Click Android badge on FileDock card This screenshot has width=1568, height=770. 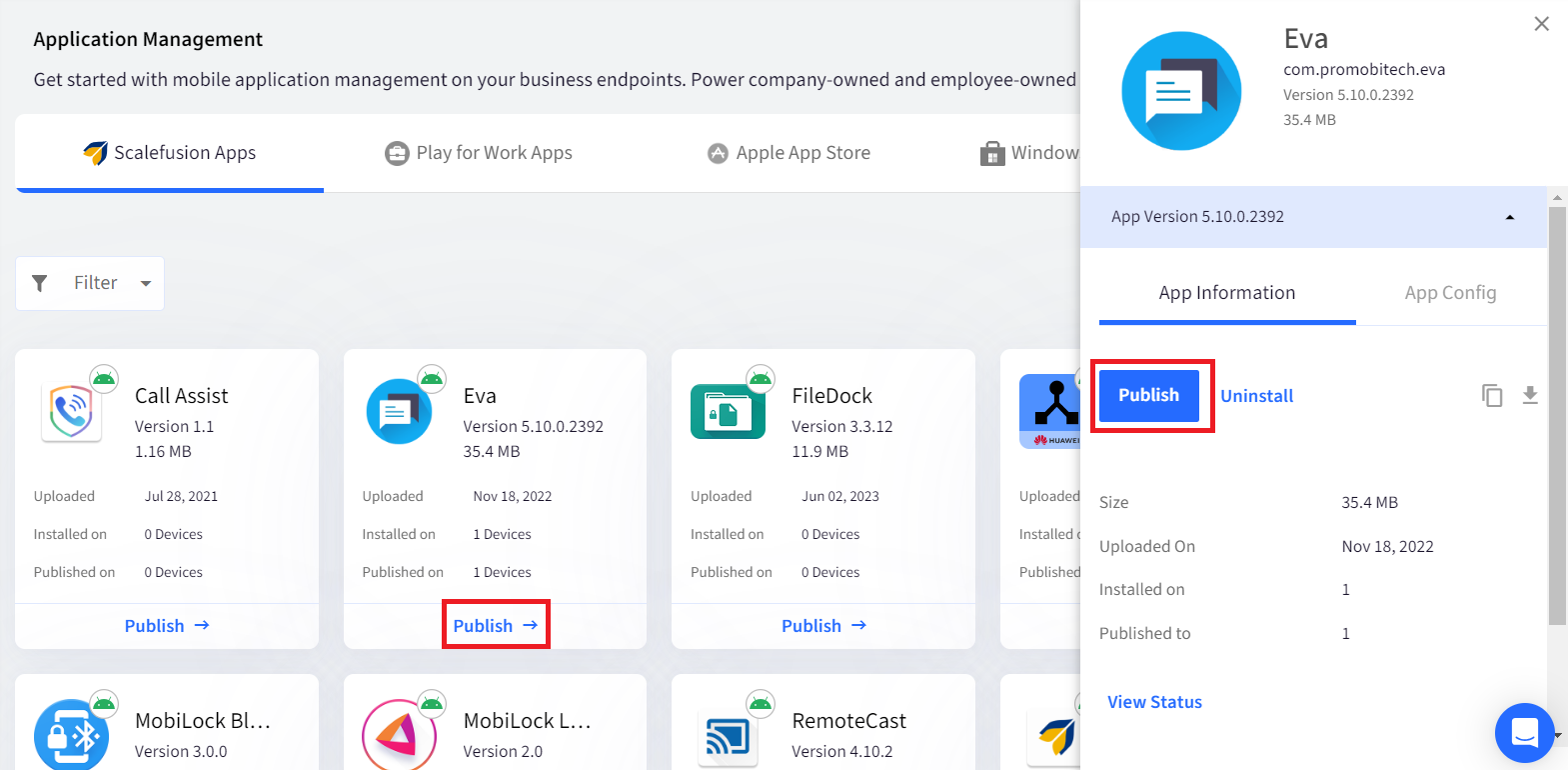[x=761, y=378]
